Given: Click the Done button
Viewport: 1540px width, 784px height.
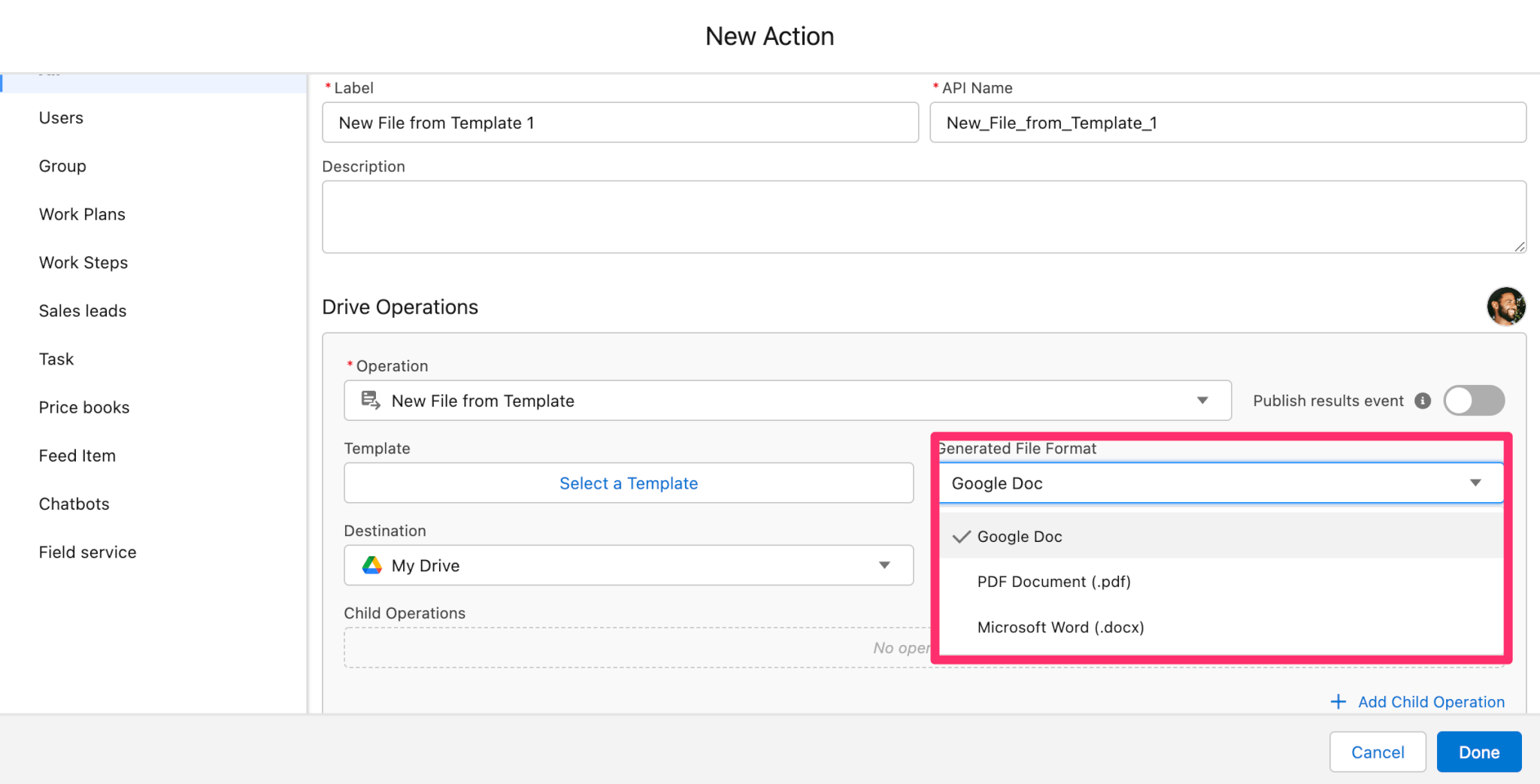Looking at the screenshot, I should click(1479, 752).
